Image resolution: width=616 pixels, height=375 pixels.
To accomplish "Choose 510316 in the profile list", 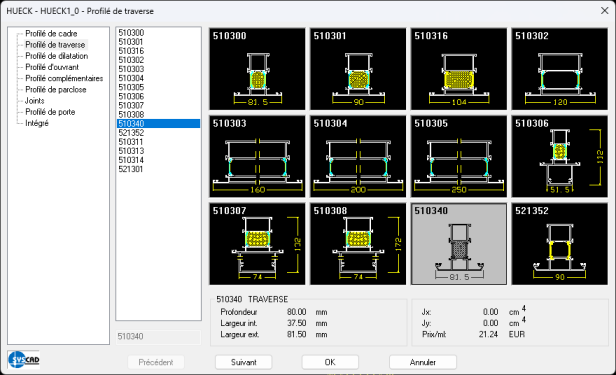I will click(x=158, y=51).
